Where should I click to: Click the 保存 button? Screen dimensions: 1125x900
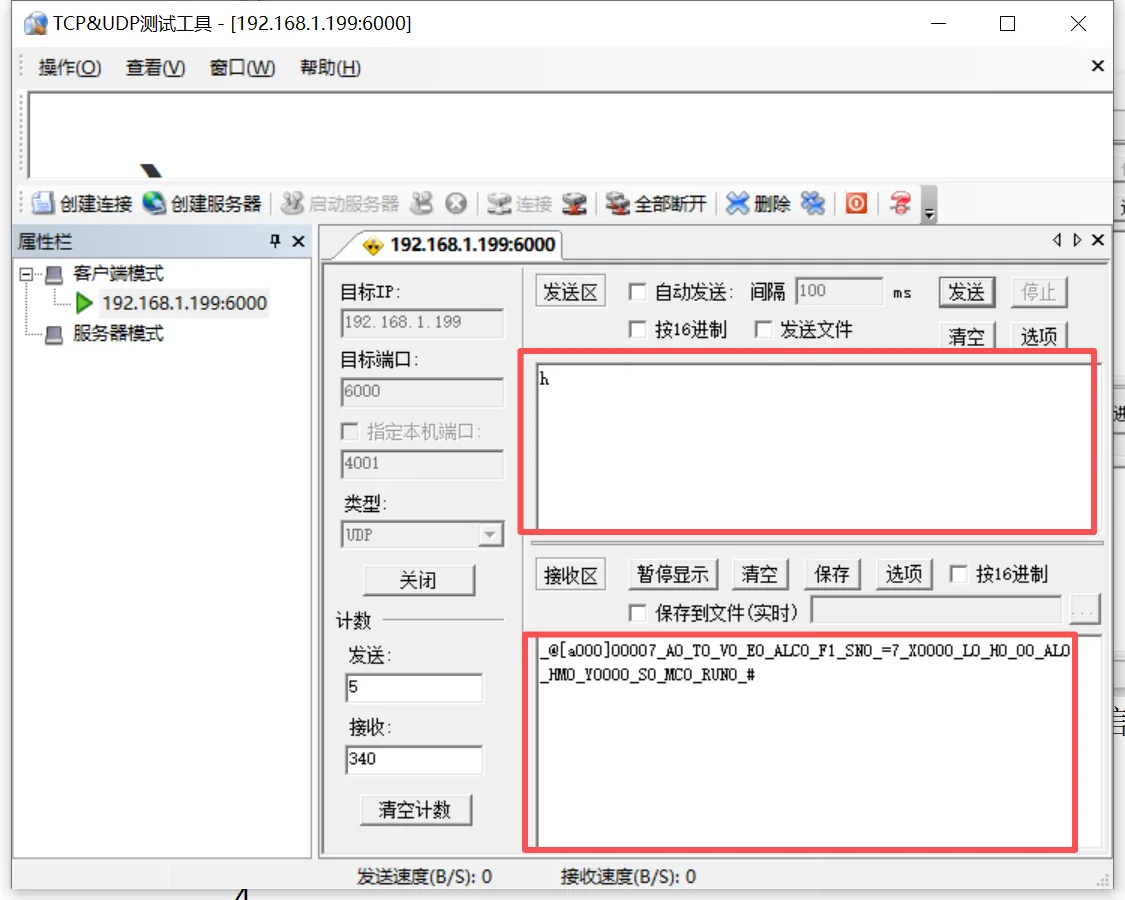[832, 574]
